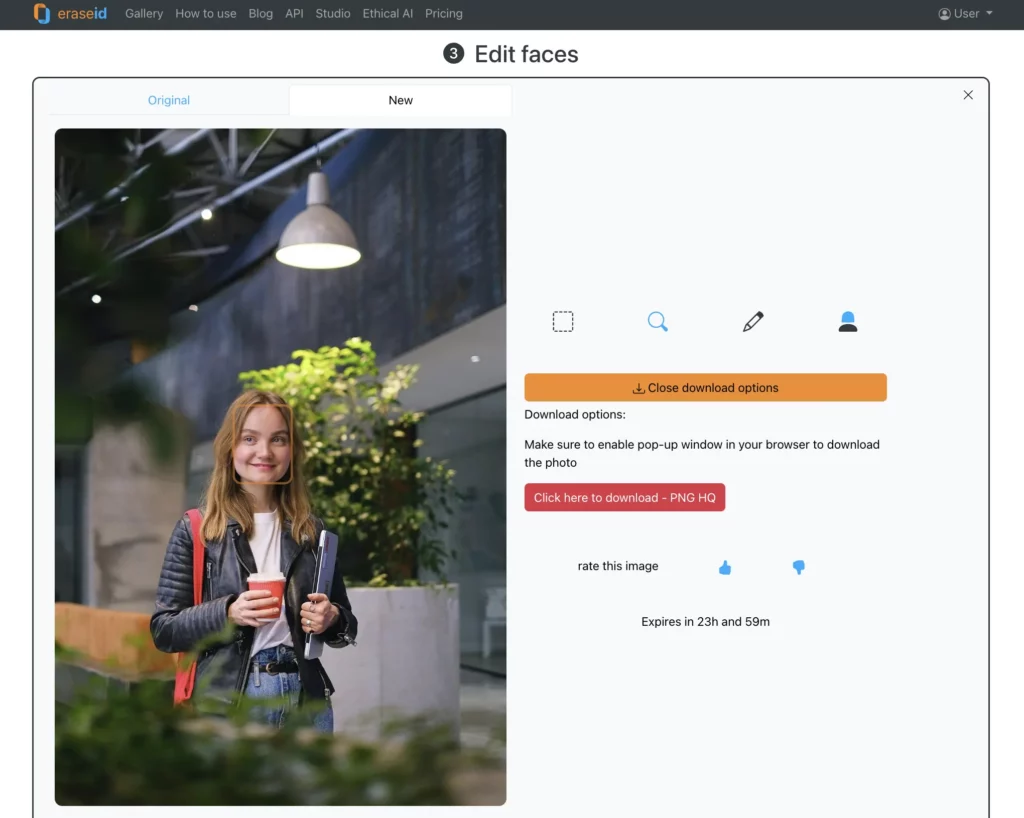1024x818 pixels.
Task: Click the magnifying glass zoom icon
Action: coord(657,321)
